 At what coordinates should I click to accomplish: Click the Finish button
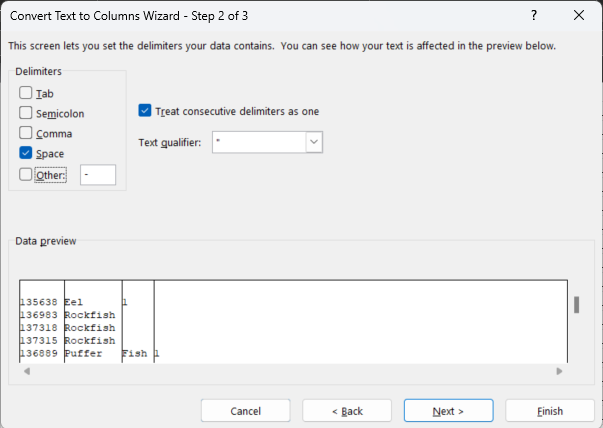(550, 411)
